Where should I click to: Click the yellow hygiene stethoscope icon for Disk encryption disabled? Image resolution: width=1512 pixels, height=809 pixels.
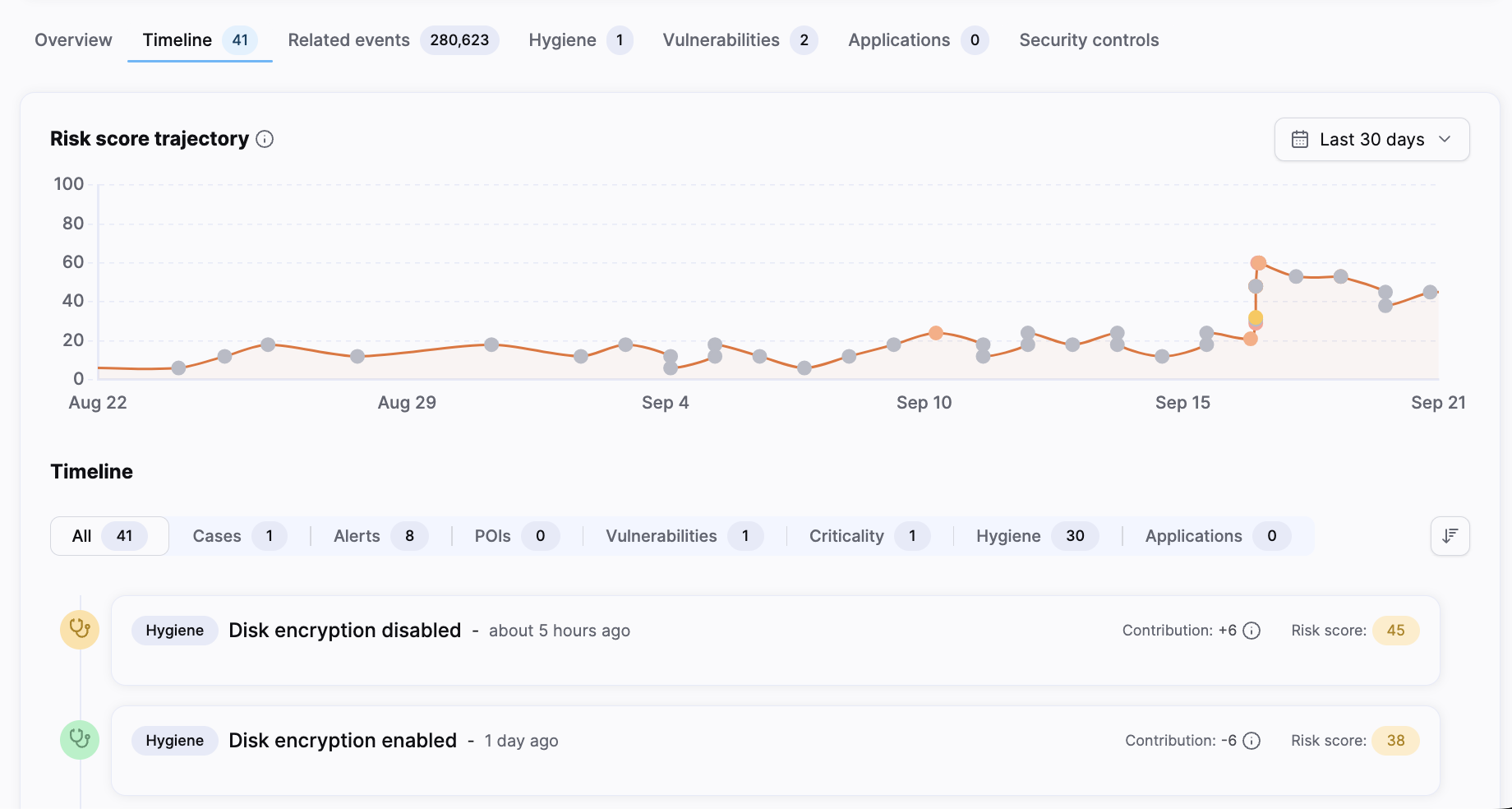click(x=80, y=630)
